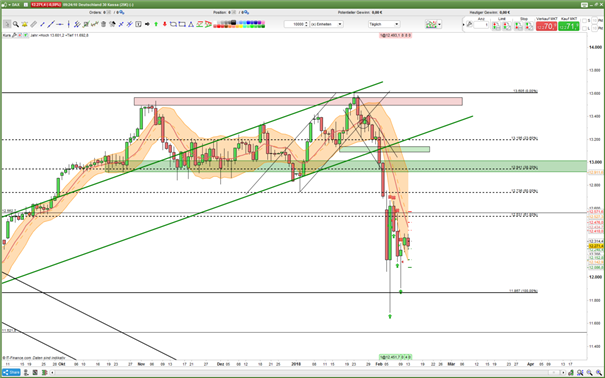Open the wrench settings next to Kurs
Screen dimensions: 605x378
(14, 35)
